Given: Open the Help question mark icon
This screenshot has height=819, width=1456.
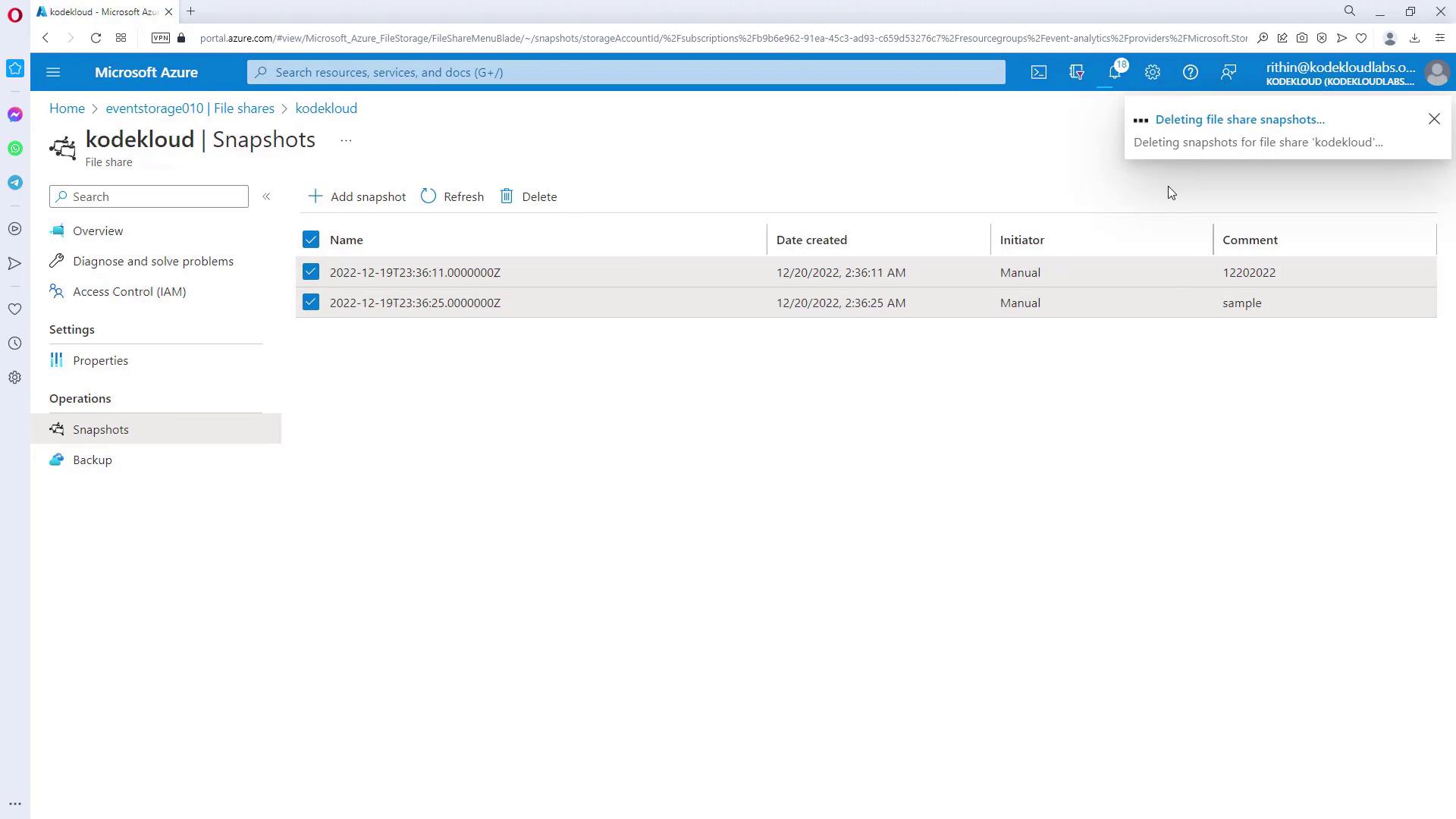Looking at the screenshot, I should (1190, 72).
